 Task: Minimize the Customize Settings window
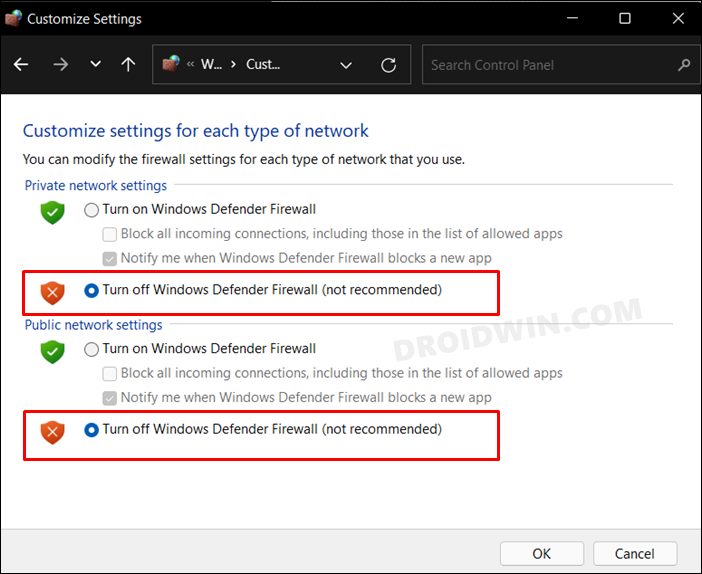tap(572, 18)
